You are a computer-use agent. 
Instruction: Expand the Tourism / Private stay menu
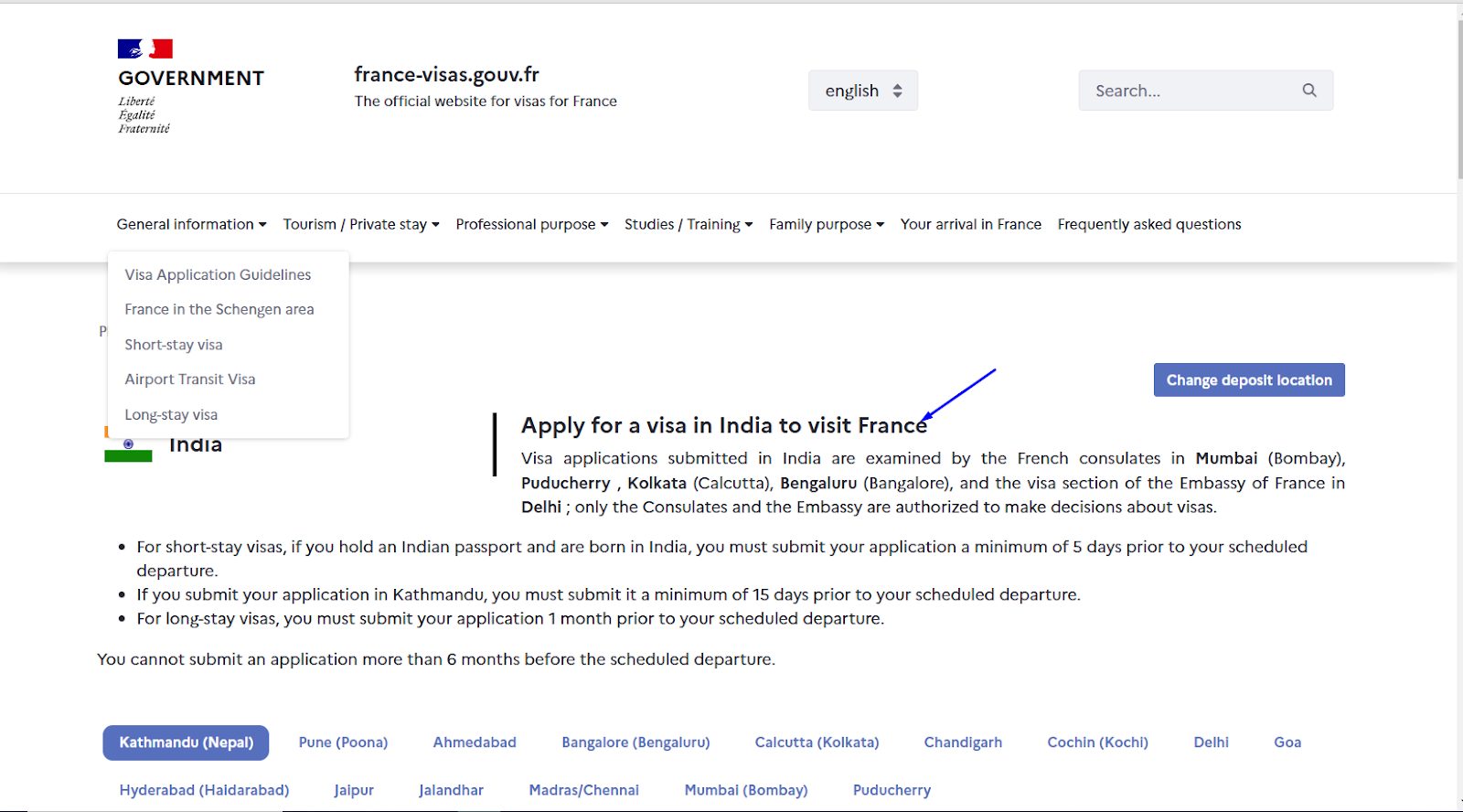coord(361,224)
